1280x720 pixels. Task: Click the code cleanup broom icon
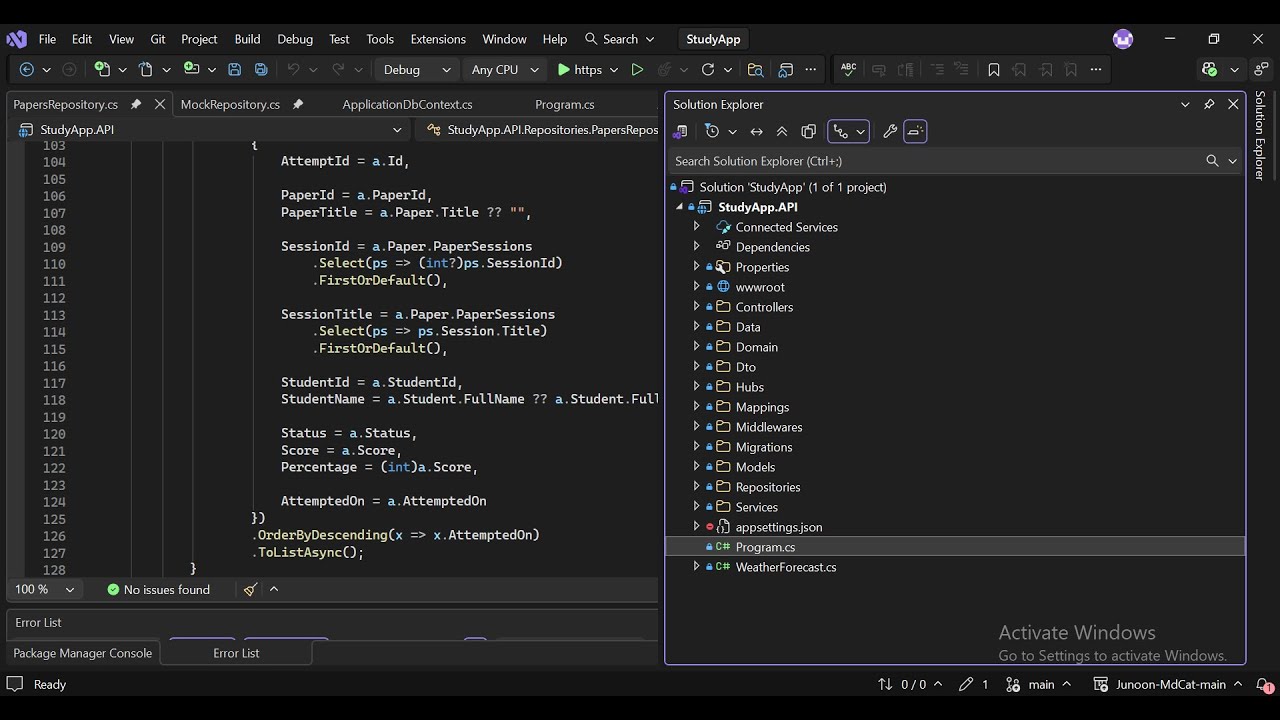point(251,590)
